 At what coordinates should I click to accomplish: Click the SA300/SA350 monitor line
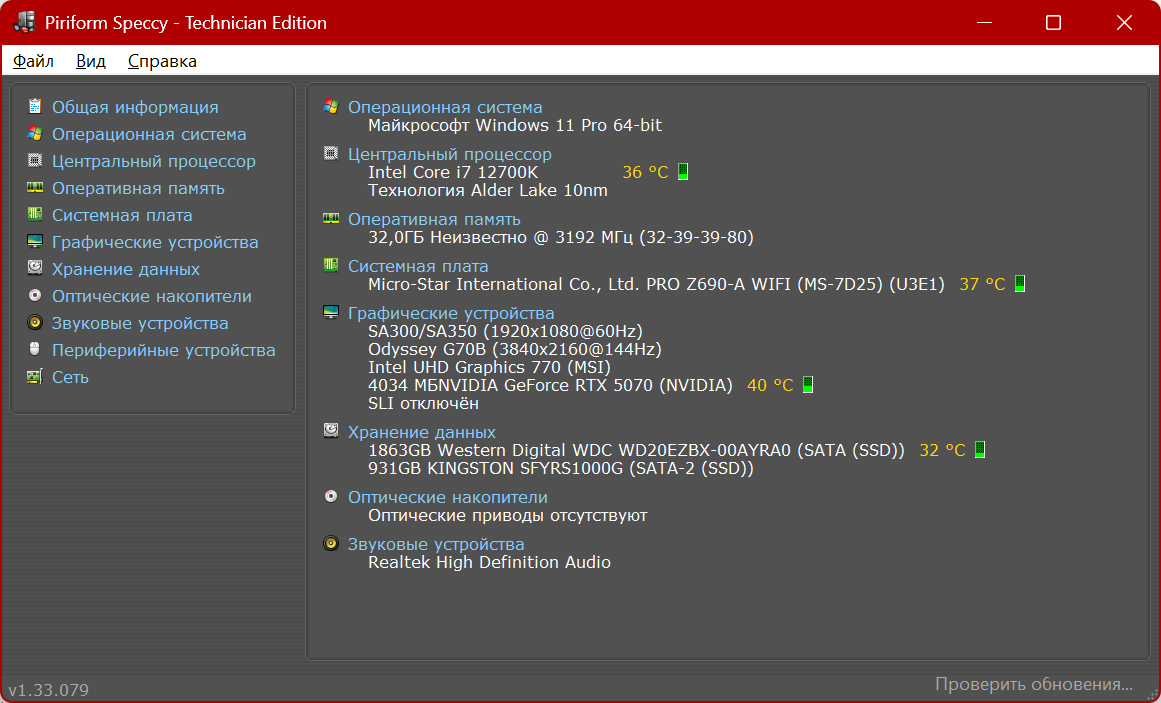tap(505, 331)
